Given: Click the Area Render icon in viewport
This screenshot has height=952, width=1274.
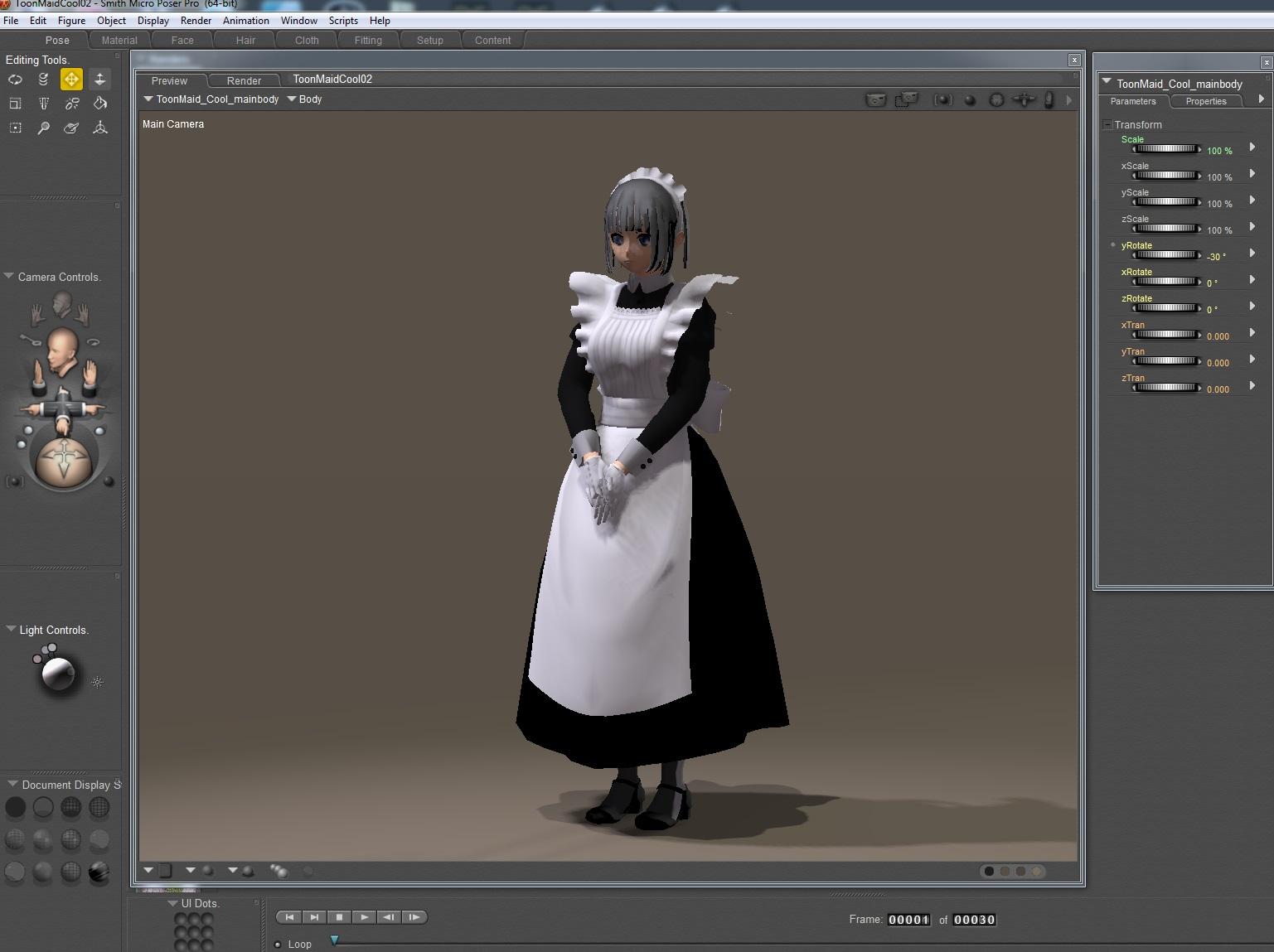Looking at the screenshot, I should tap(907, 99).
